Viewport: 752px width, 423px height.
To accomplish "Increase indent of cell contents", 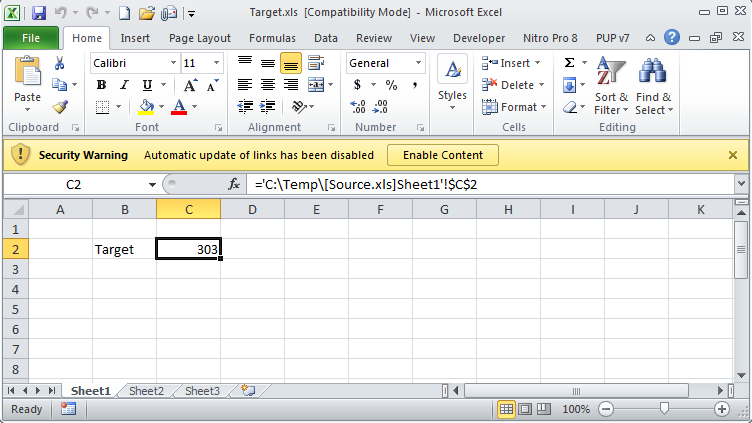I will tap(267, 106).
